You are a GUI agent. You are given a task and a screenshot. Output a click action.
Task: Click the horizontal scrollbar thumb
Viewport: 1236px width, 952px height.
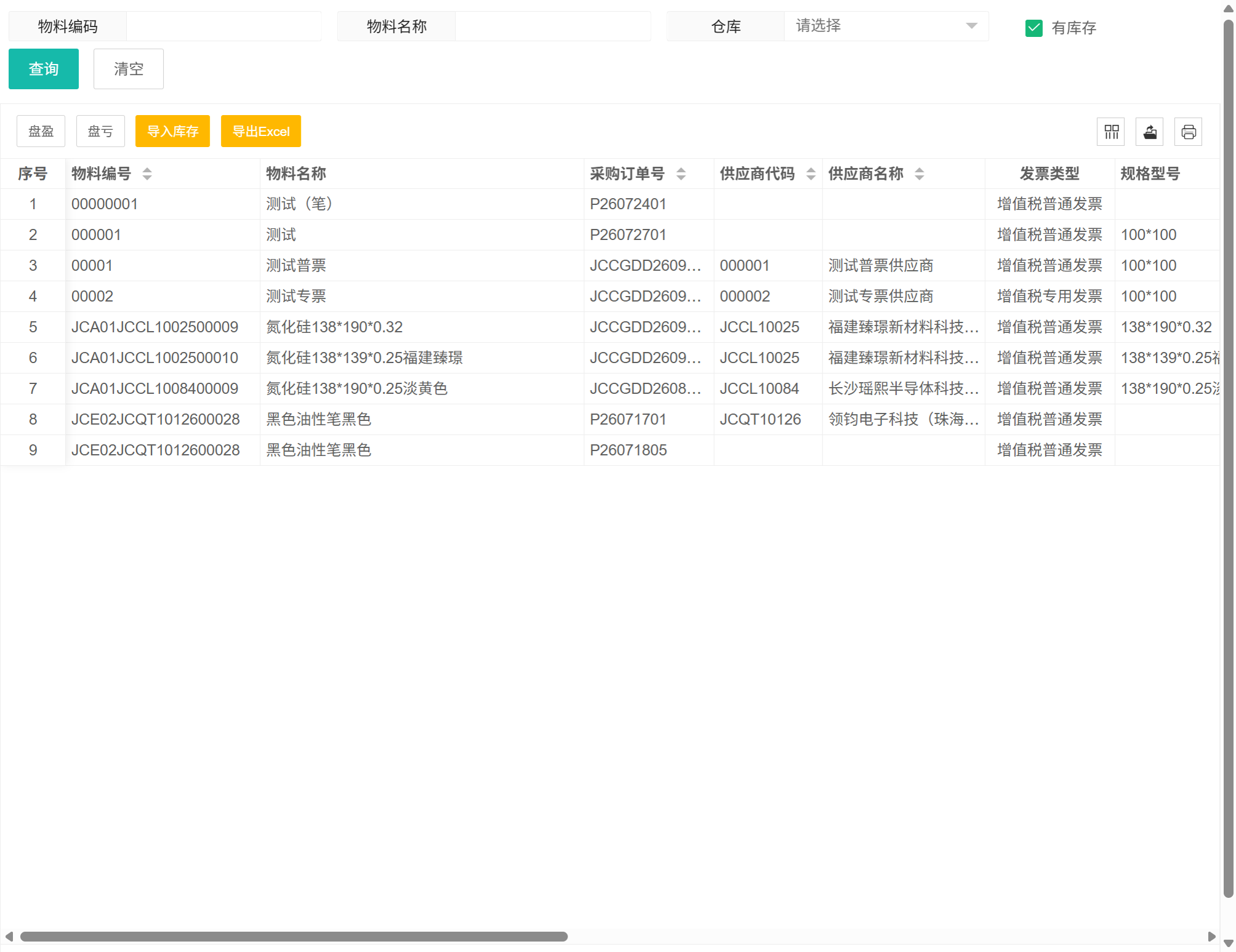[x=294, y=937]
